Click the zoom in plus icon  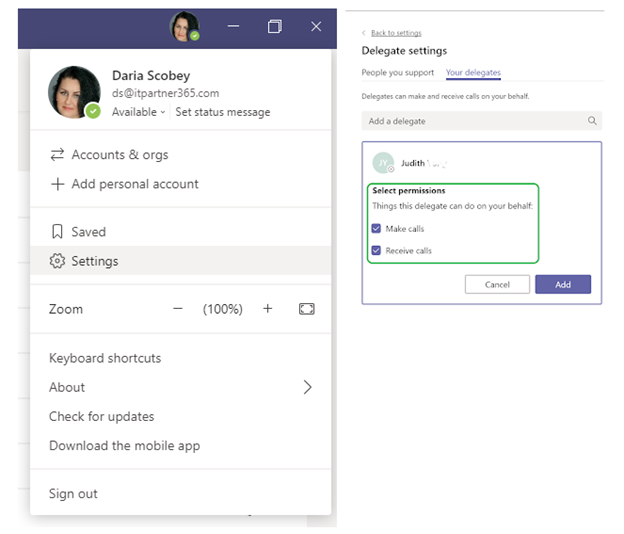click(x=268, y=309)
